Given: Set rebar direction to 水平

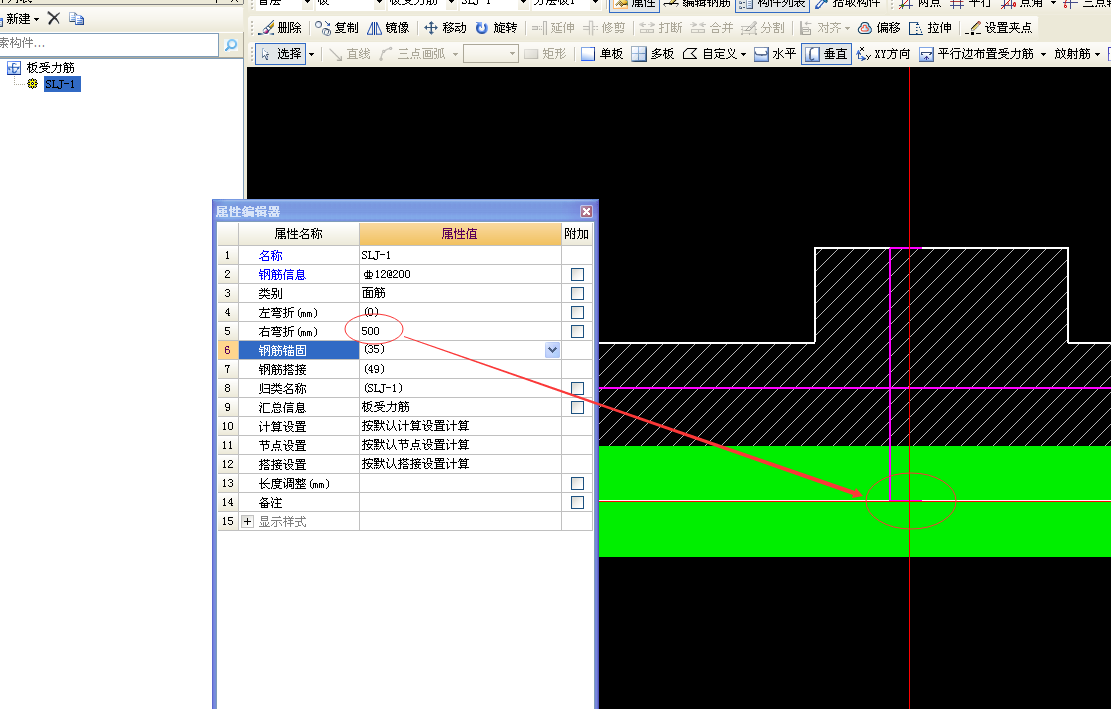Looking at the screenshot, I should tap(775, 54).
